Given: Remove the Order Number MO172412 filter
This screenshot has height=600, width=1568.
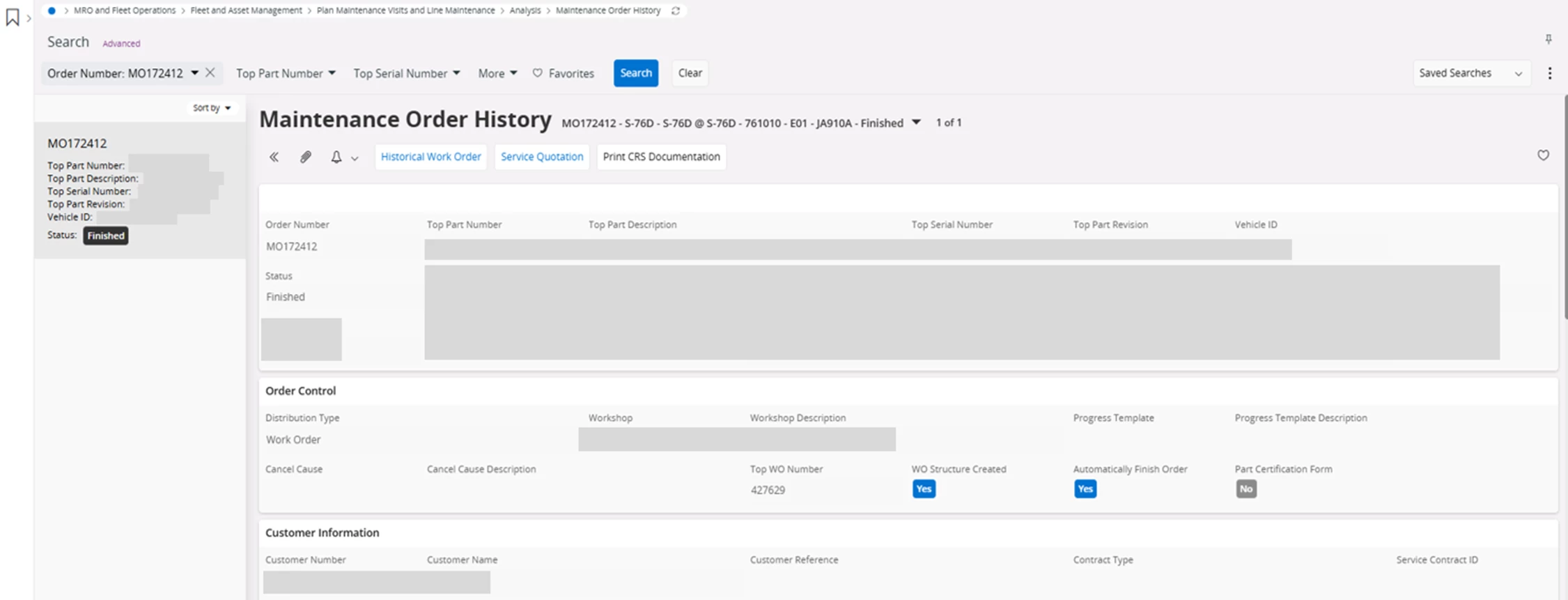Looking at the screenshot, I should (210, 72).
